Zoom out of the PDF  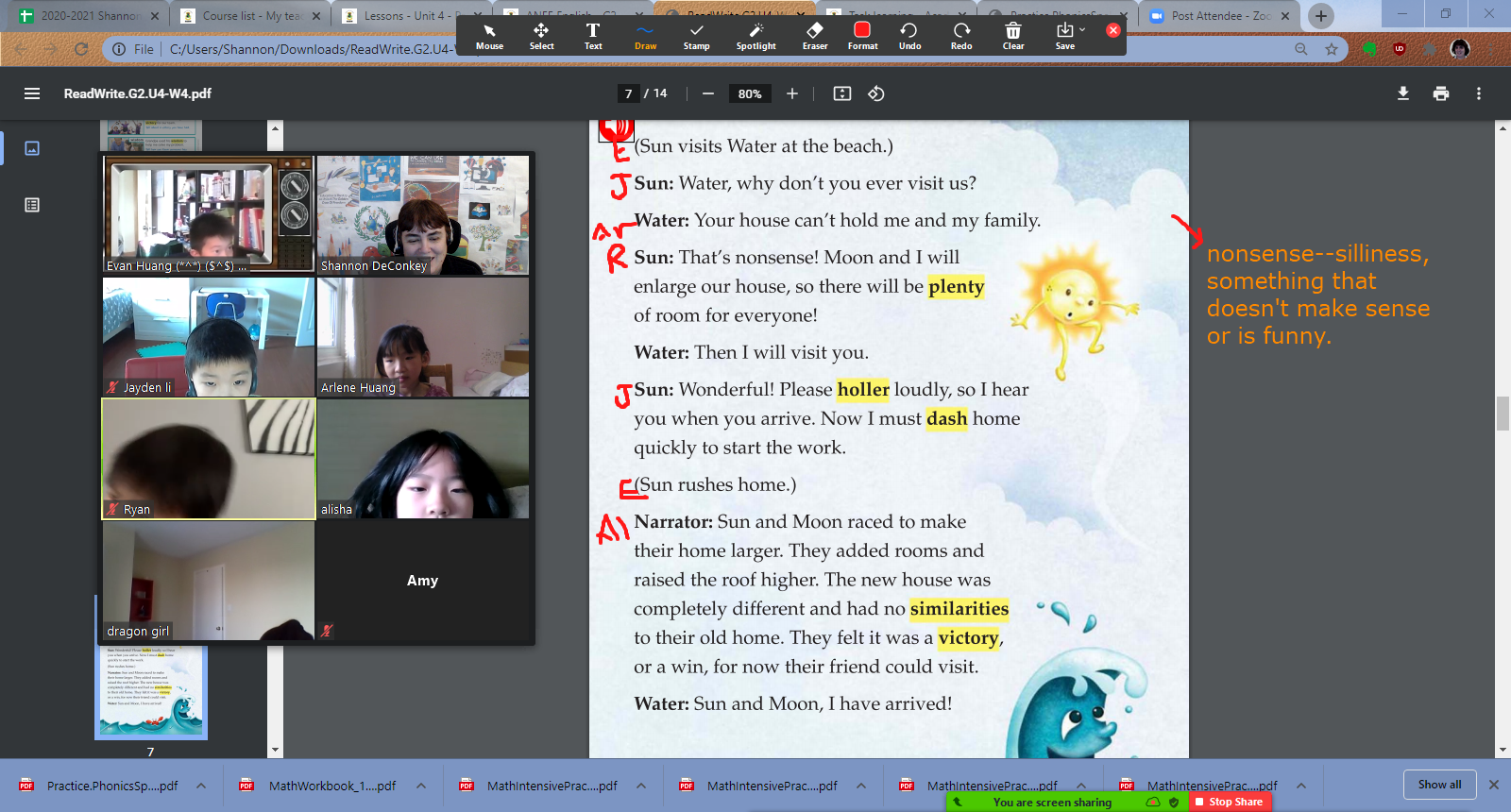(707, 93)
